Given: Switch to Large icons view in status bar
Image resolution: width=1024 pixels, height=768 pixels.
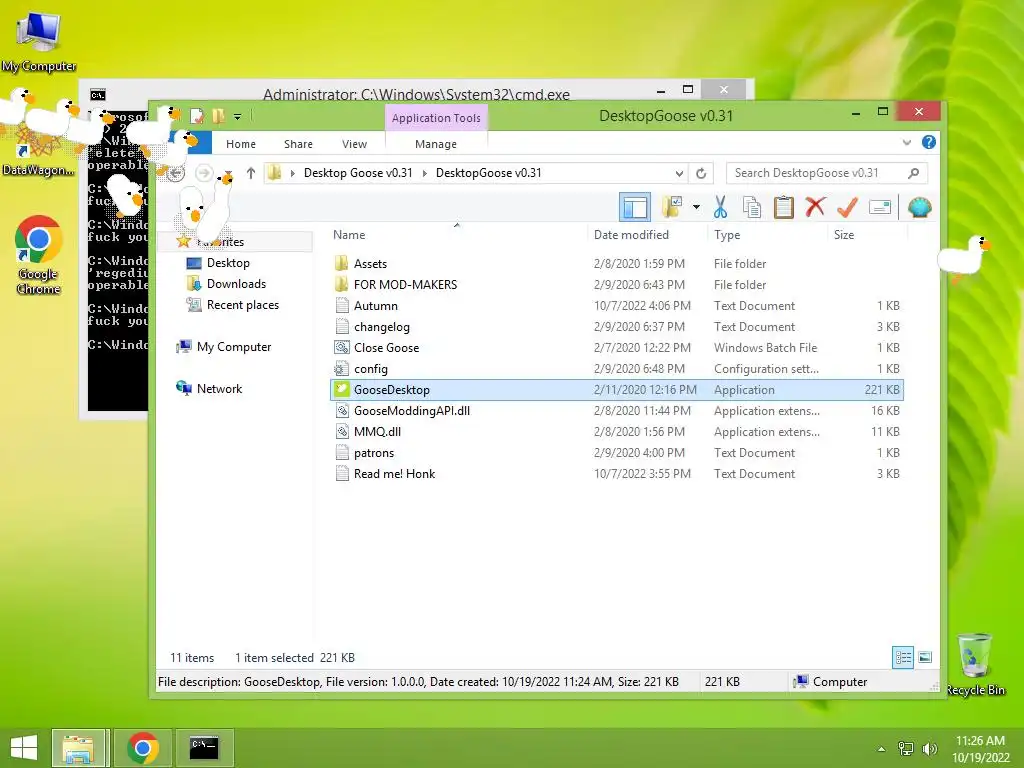Looking at the screenshot, I should [925, 657].
